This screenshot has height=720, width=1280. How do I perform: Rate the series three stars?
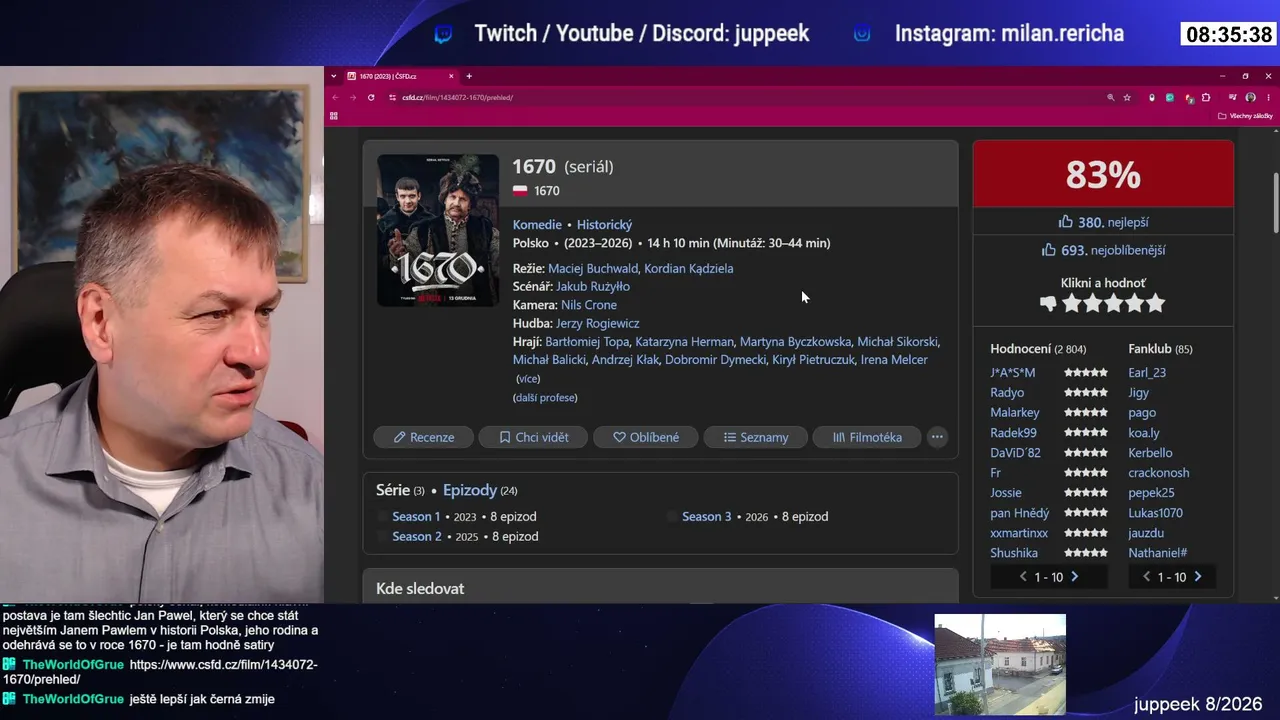click(x=1114, y=303)
